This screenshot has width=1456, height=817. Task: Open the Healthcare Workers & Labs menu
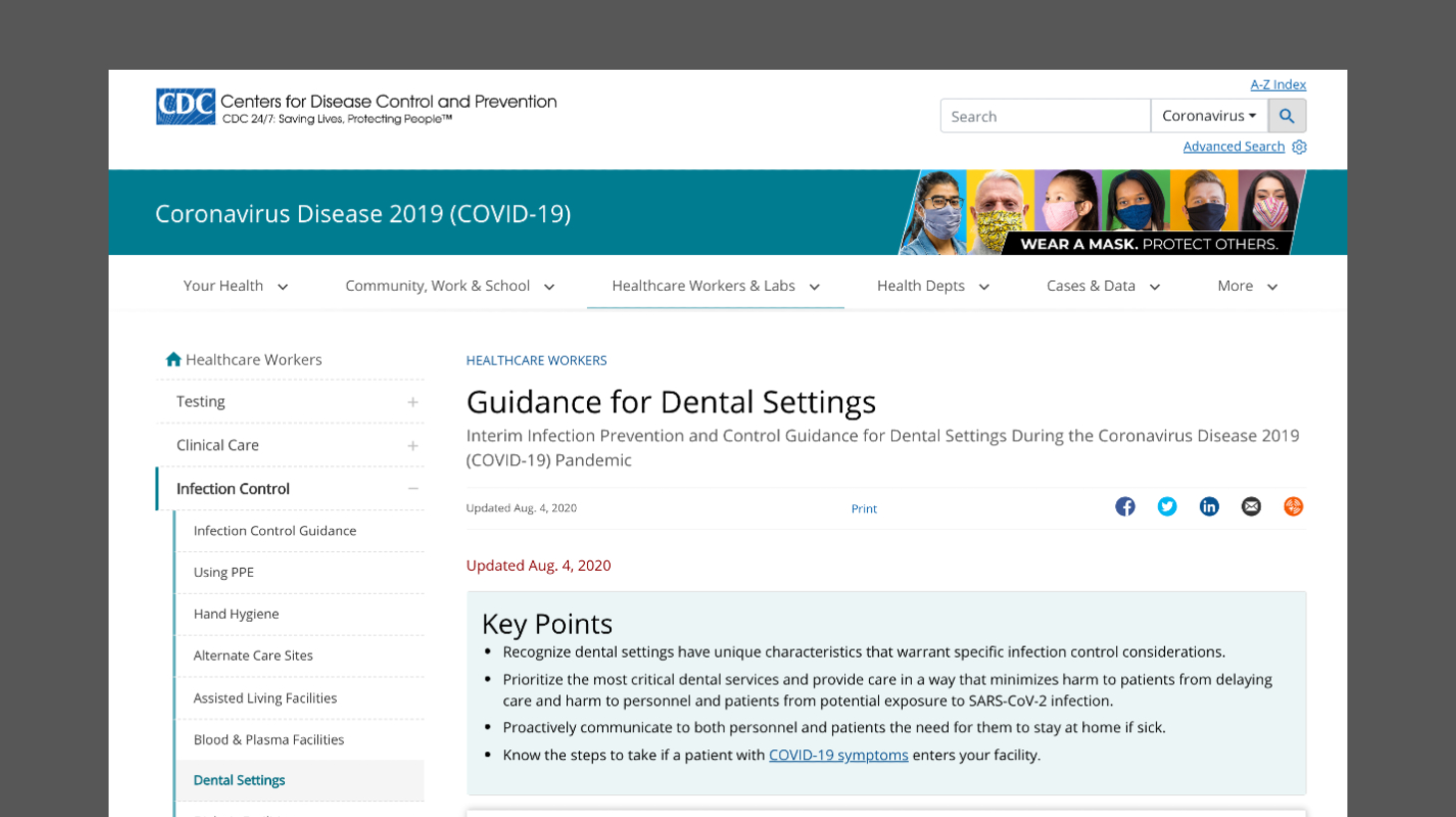715,285
